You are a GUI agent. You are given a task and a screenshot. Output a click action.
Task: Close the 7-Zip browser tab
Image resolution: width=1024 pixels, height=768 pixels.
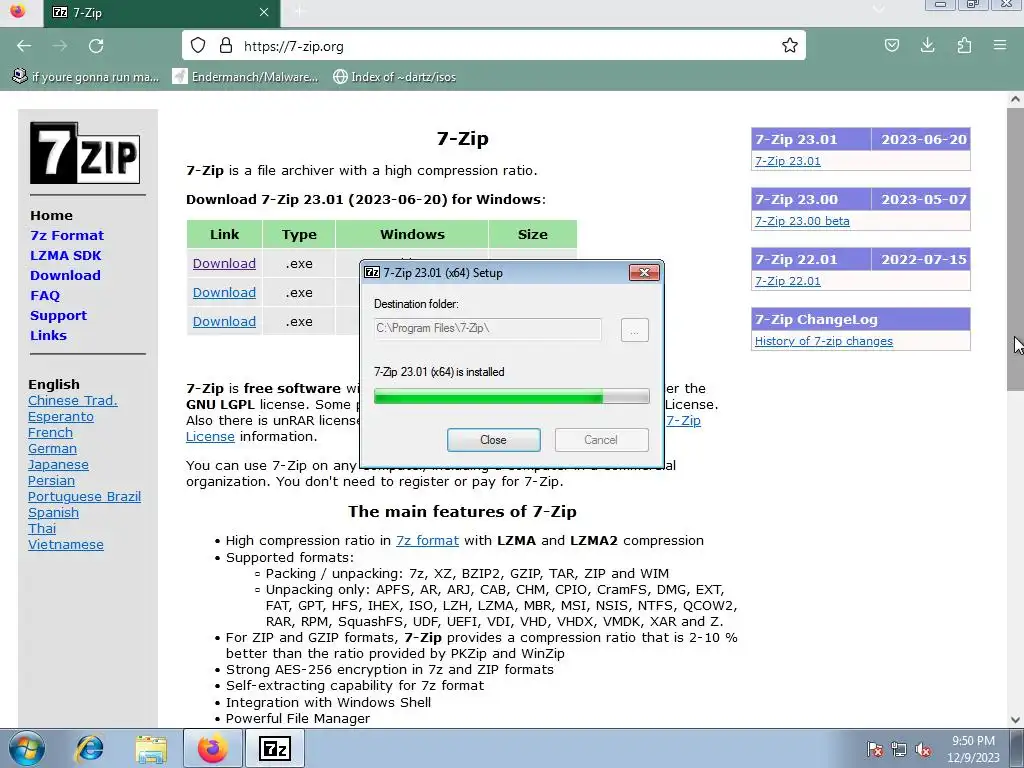tap(264, 12)
